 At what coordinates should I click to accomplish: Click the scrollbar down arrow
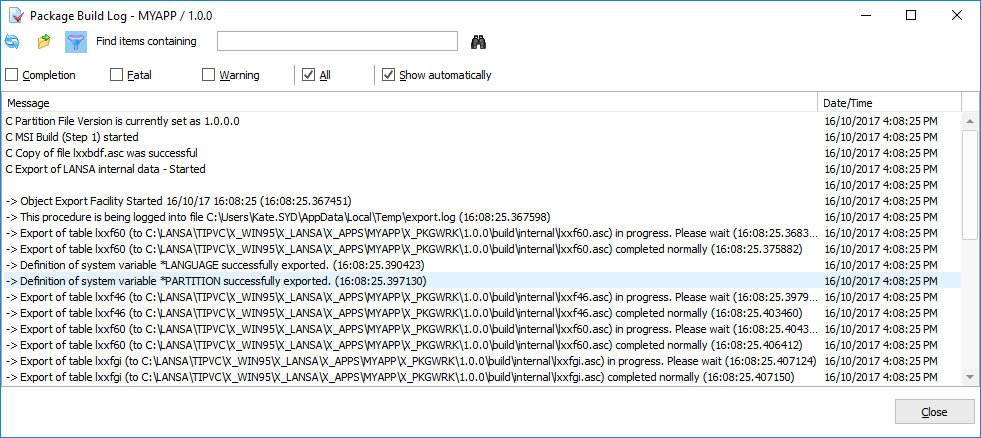[970, 377]
